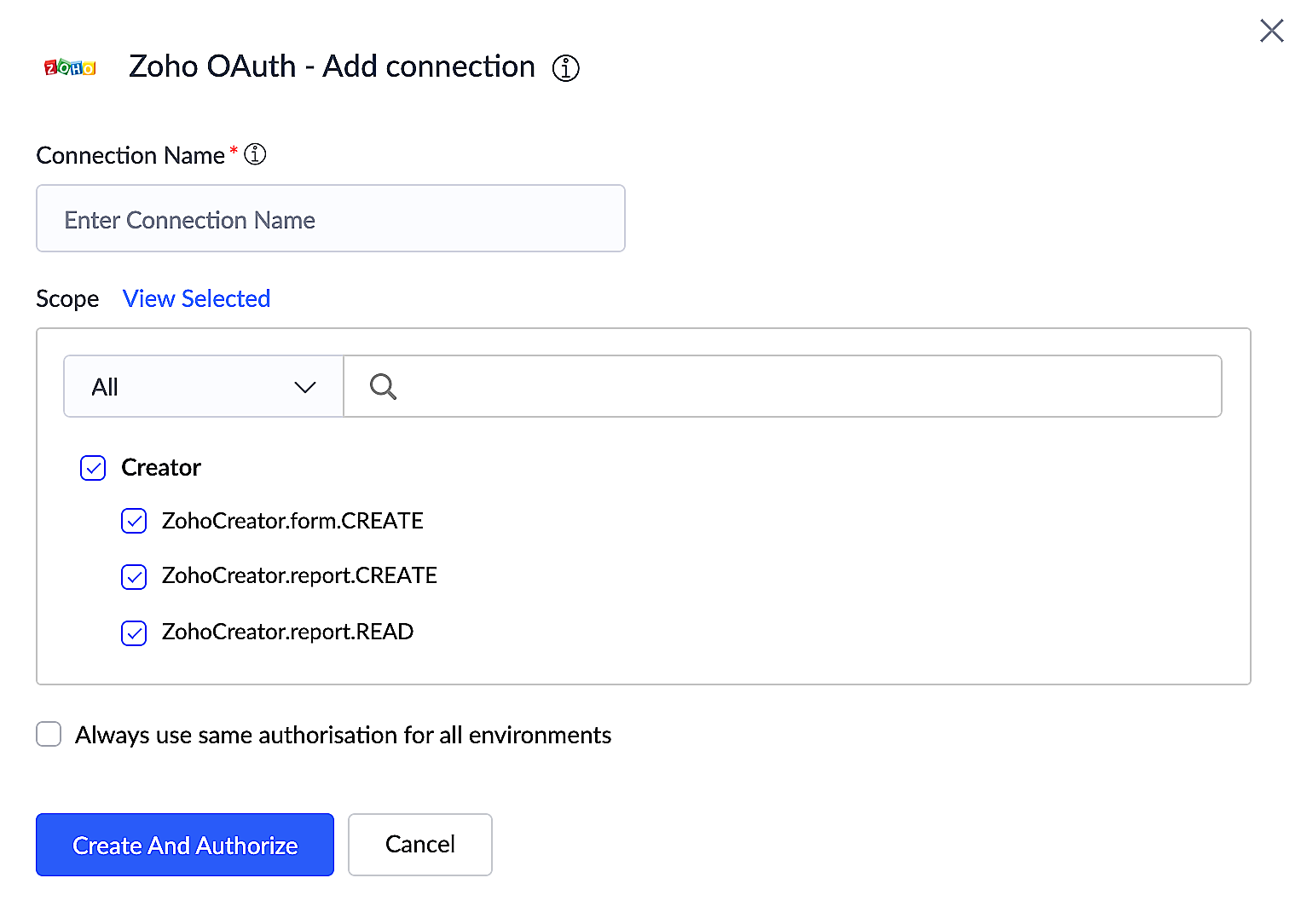This screenshot has height=924, width=1301.
Task: Click the ZohoCreator.report.READ label text
Action: [x=287, y=632]
